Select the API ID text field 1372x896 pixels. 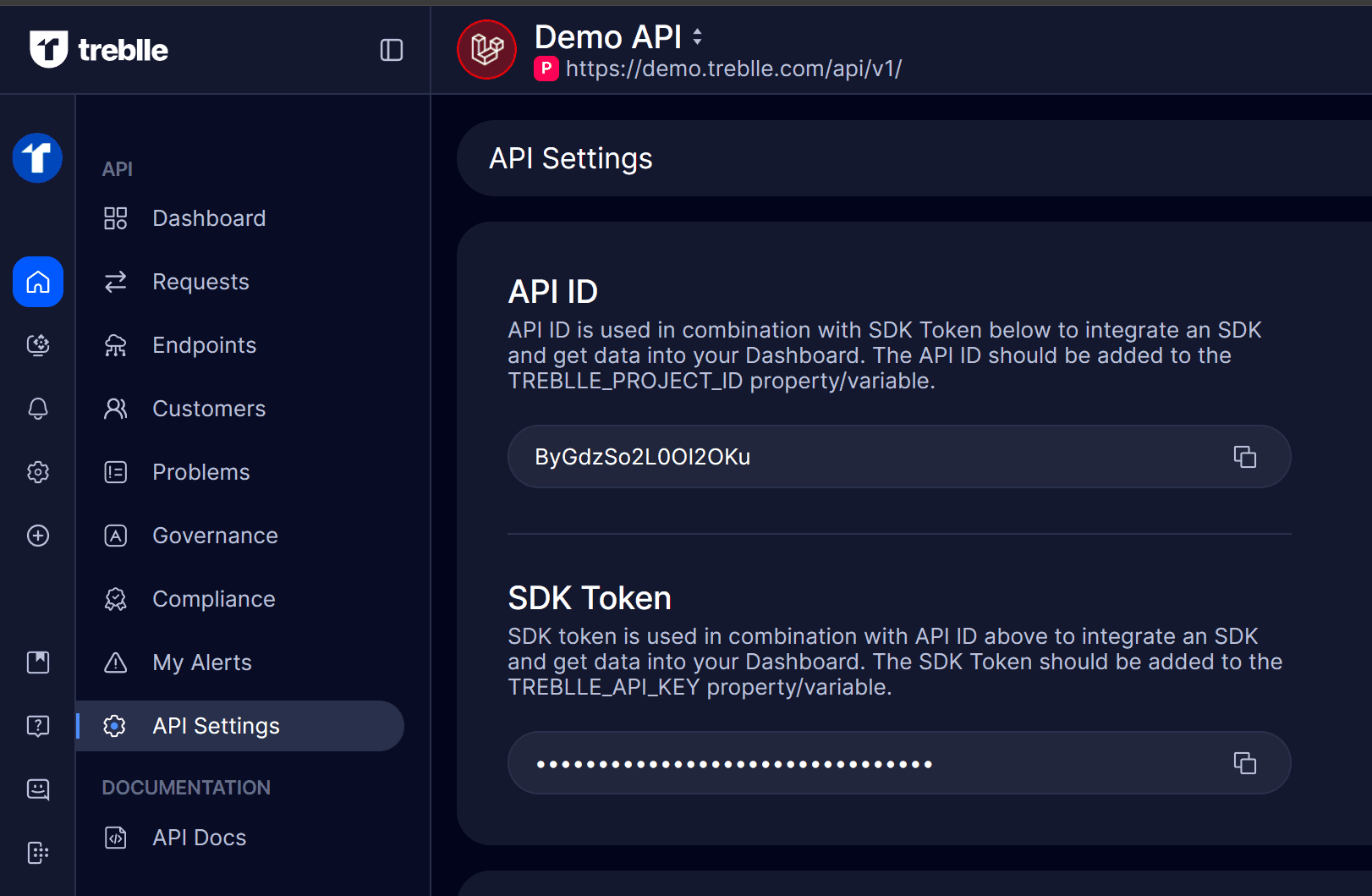[846, 457]
